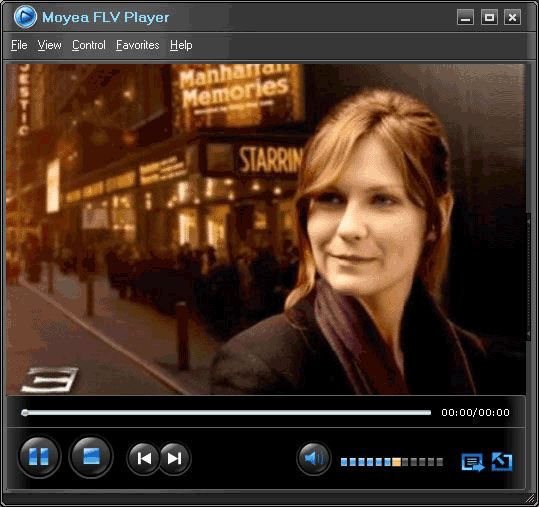
Task: Mute the audio with the speaker icon
Action: (314, 459)
